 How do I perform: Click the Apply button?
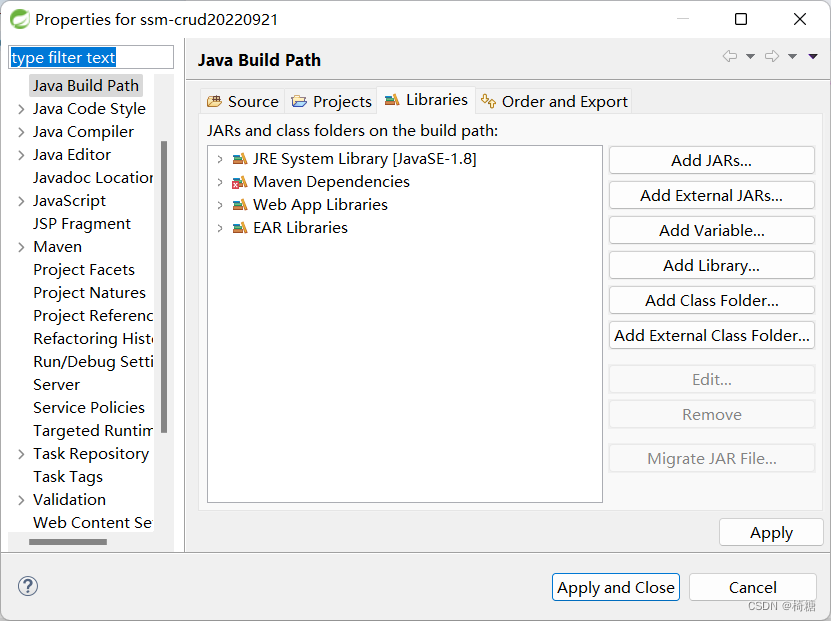pyautogui.click(x=771, y=532)
